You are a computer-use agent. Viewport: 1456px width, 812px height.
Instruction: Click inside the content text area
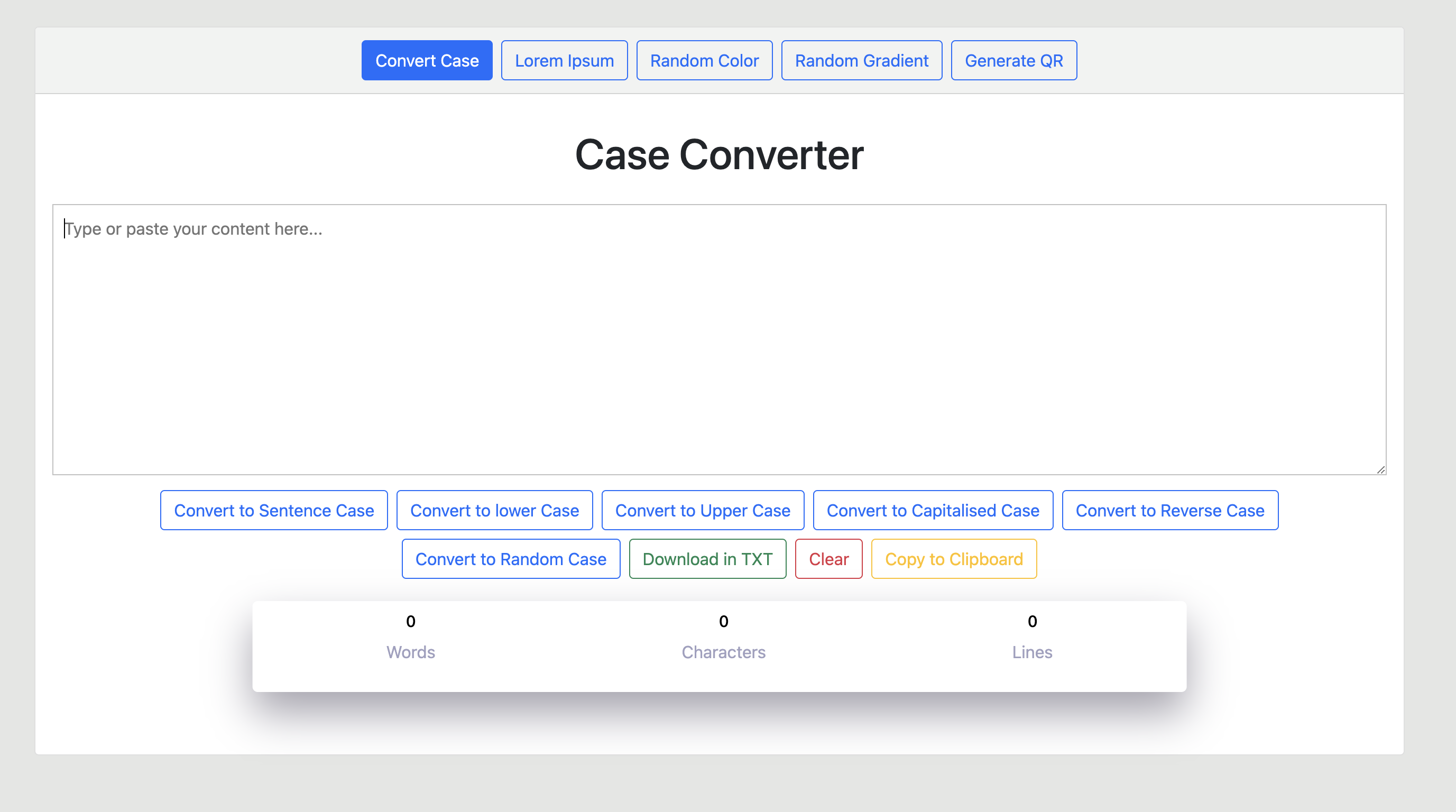[718, 339]
